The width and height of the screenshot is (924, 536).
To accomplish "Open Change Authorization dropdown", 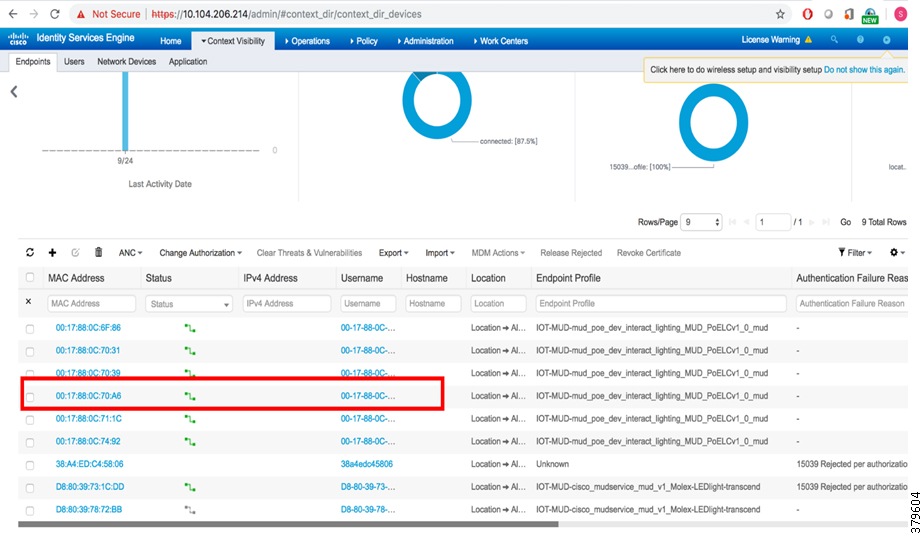I will click(200, 253).
